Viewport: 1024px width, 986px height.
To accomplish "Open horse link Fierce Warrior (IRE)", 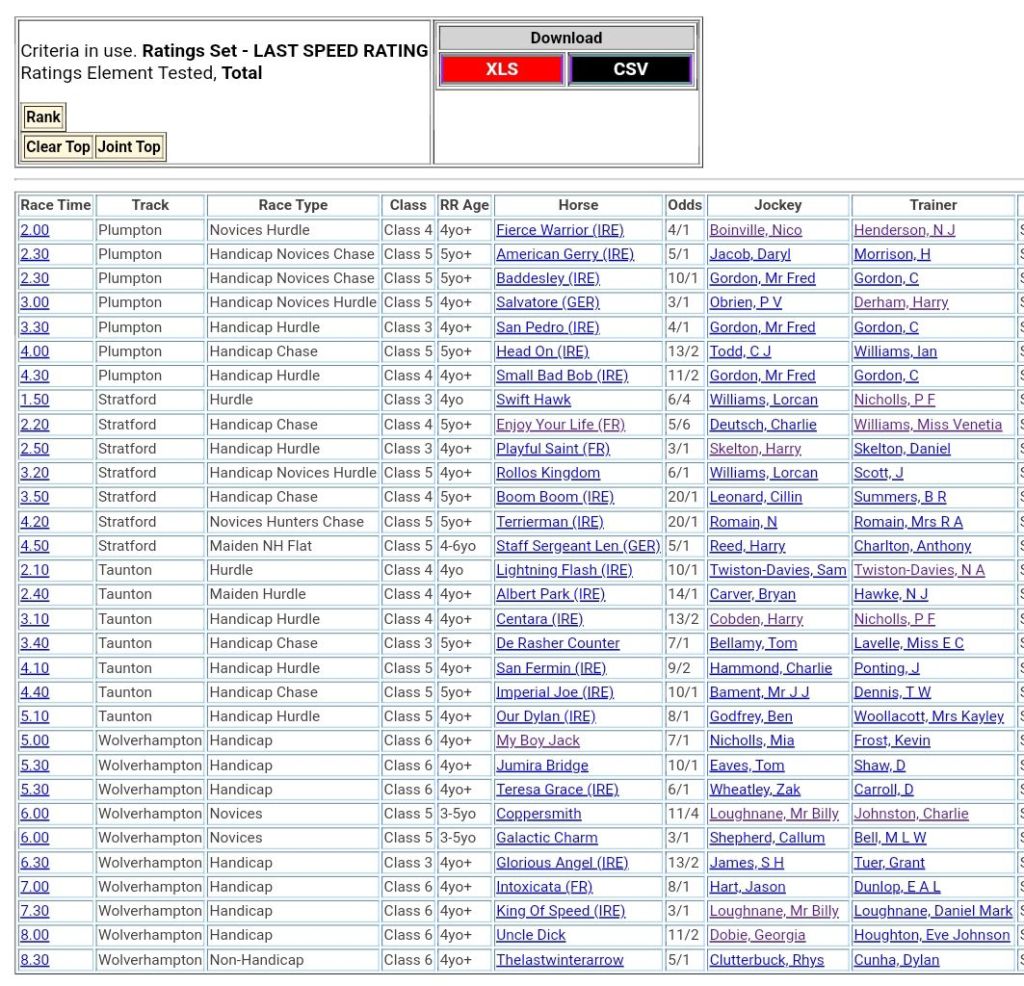I will point(559,230).
